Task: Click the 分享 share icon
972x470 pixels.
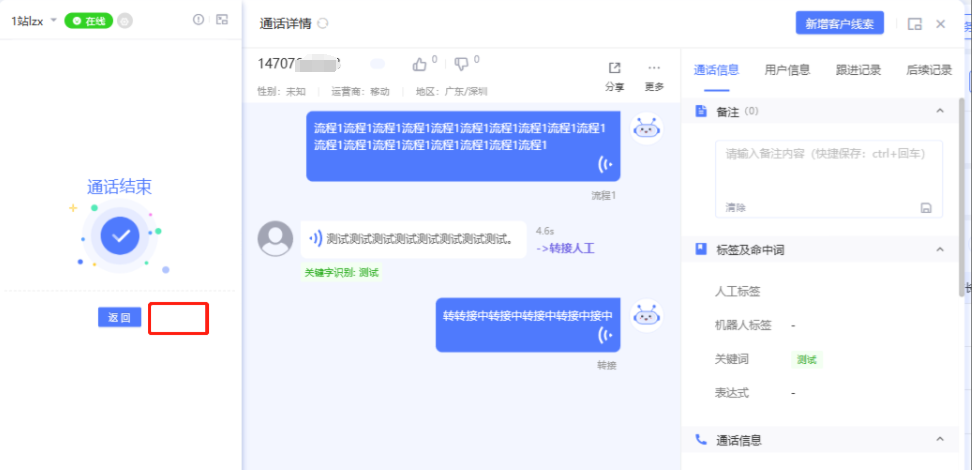Action: [614, 68]
